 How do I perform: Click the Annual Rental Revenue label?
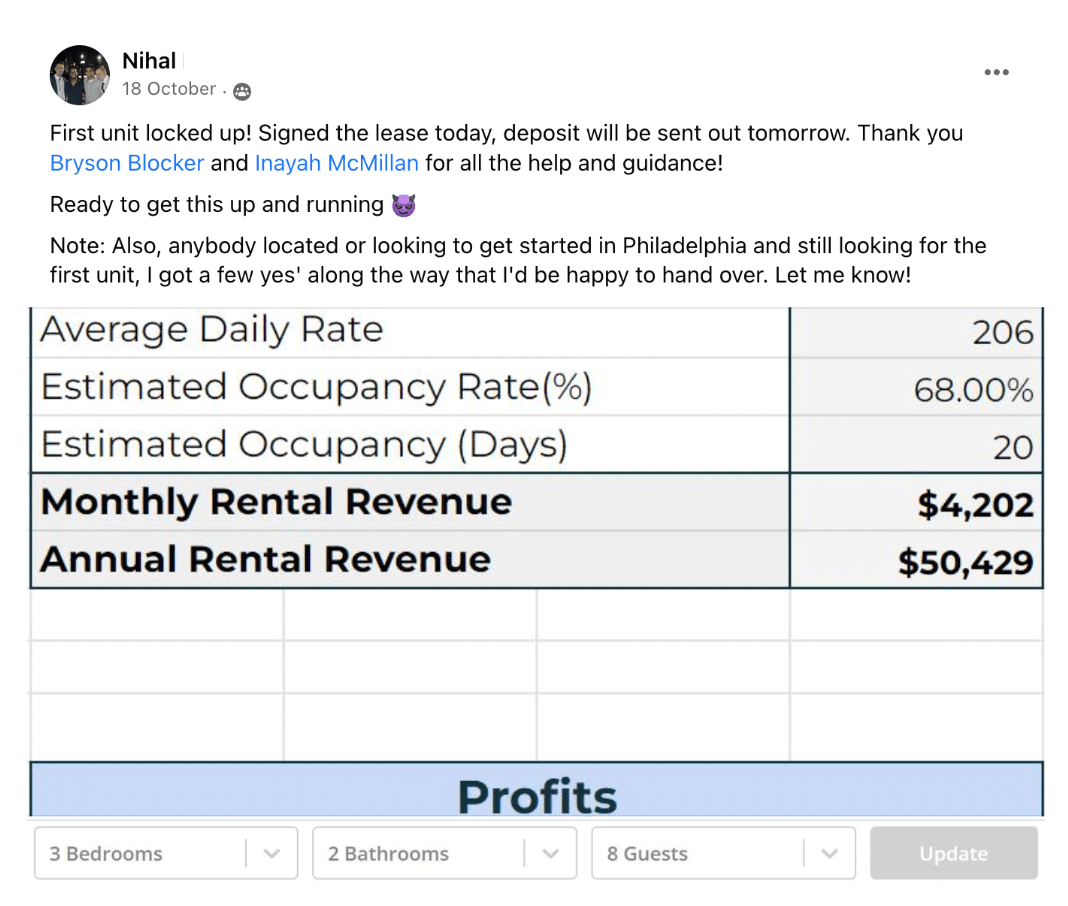pyautogui.click(x=265, y=560)
